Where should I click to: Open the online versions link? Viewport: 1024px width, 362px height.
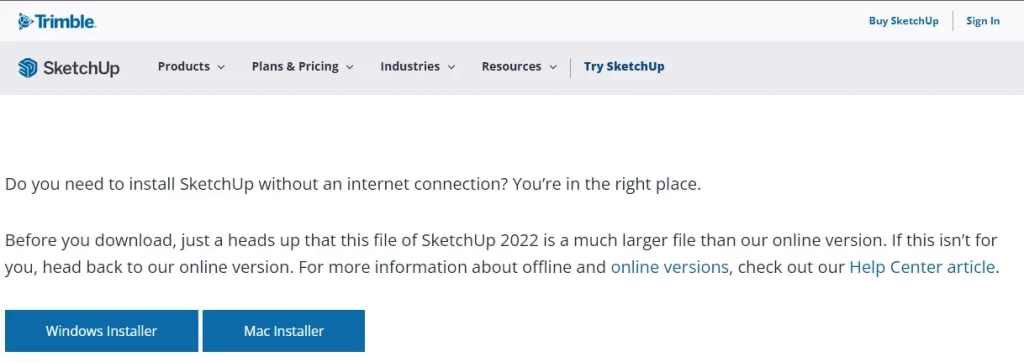click(669, 267)
